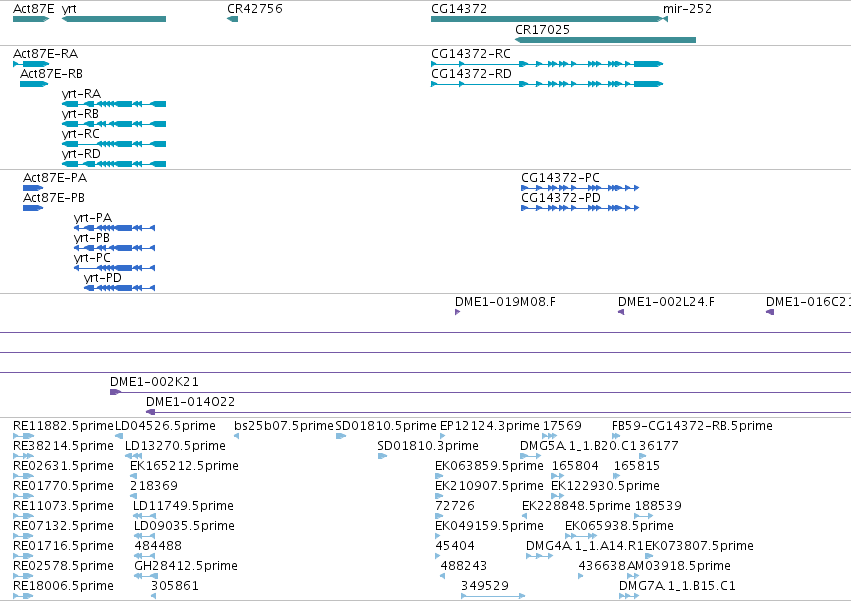Select the LD09035.5prime EST label
This screenshot has width=851, height=601.
point(184,527)
